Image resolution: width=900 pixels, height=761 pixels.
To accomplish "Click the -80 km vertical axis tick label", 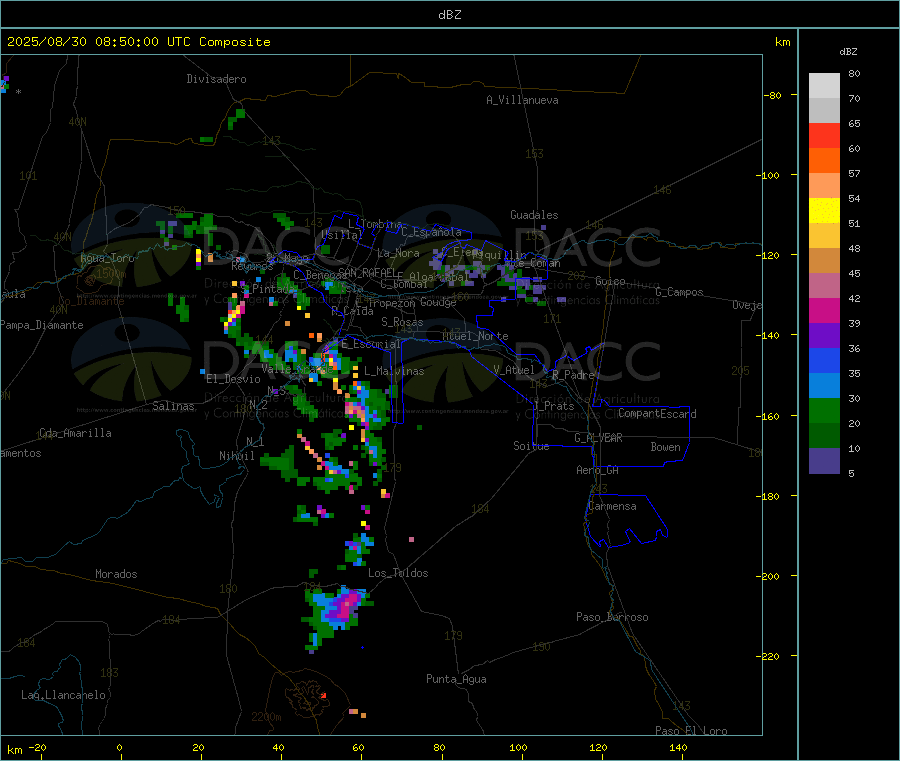I will click(772, 95).
